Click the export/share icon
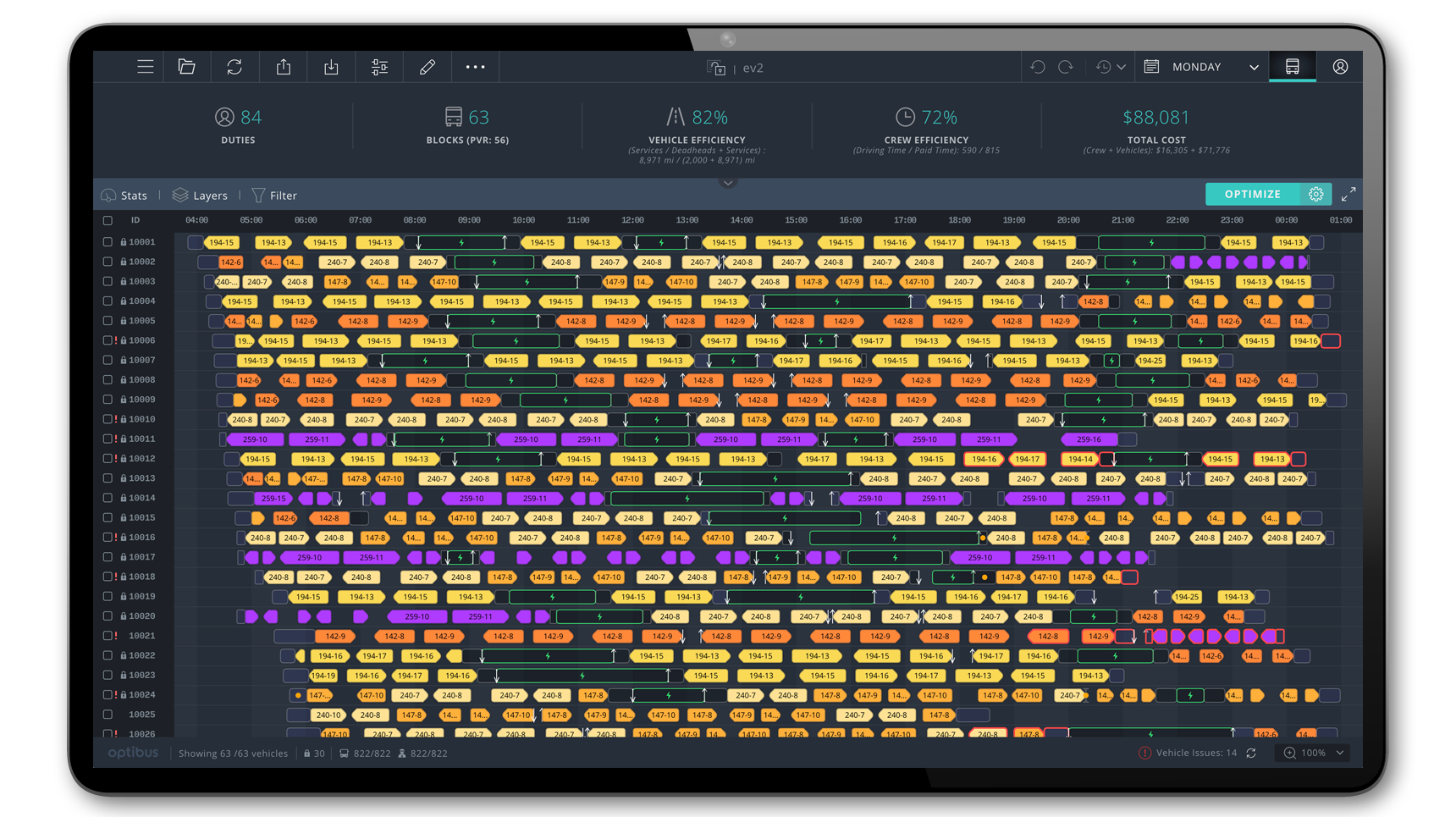 [283, 66]
